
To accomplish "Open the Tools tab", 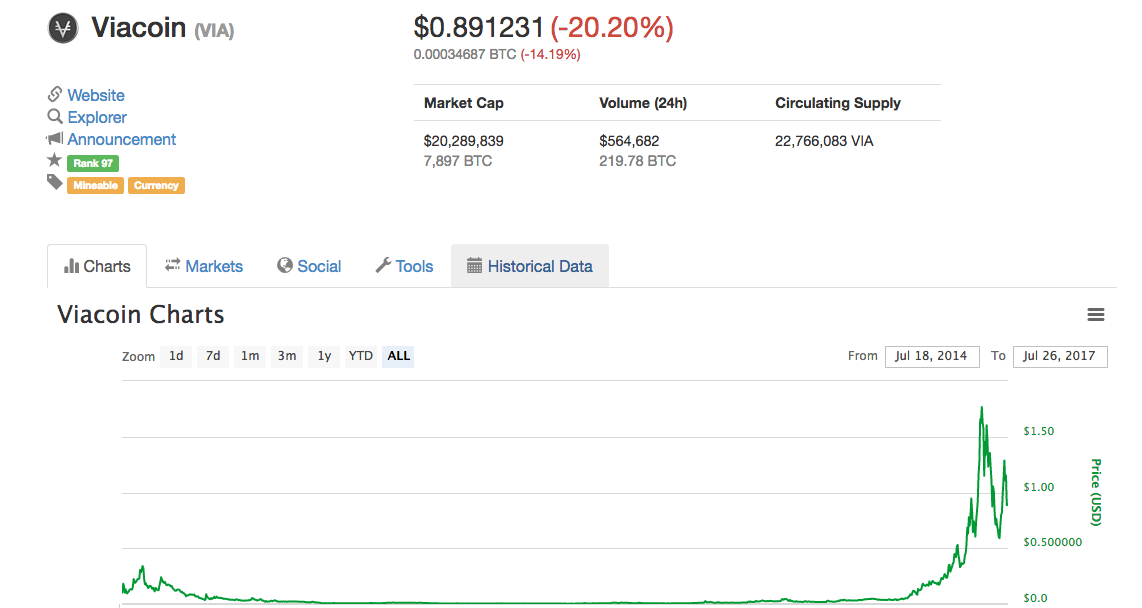I will (404, 267).
